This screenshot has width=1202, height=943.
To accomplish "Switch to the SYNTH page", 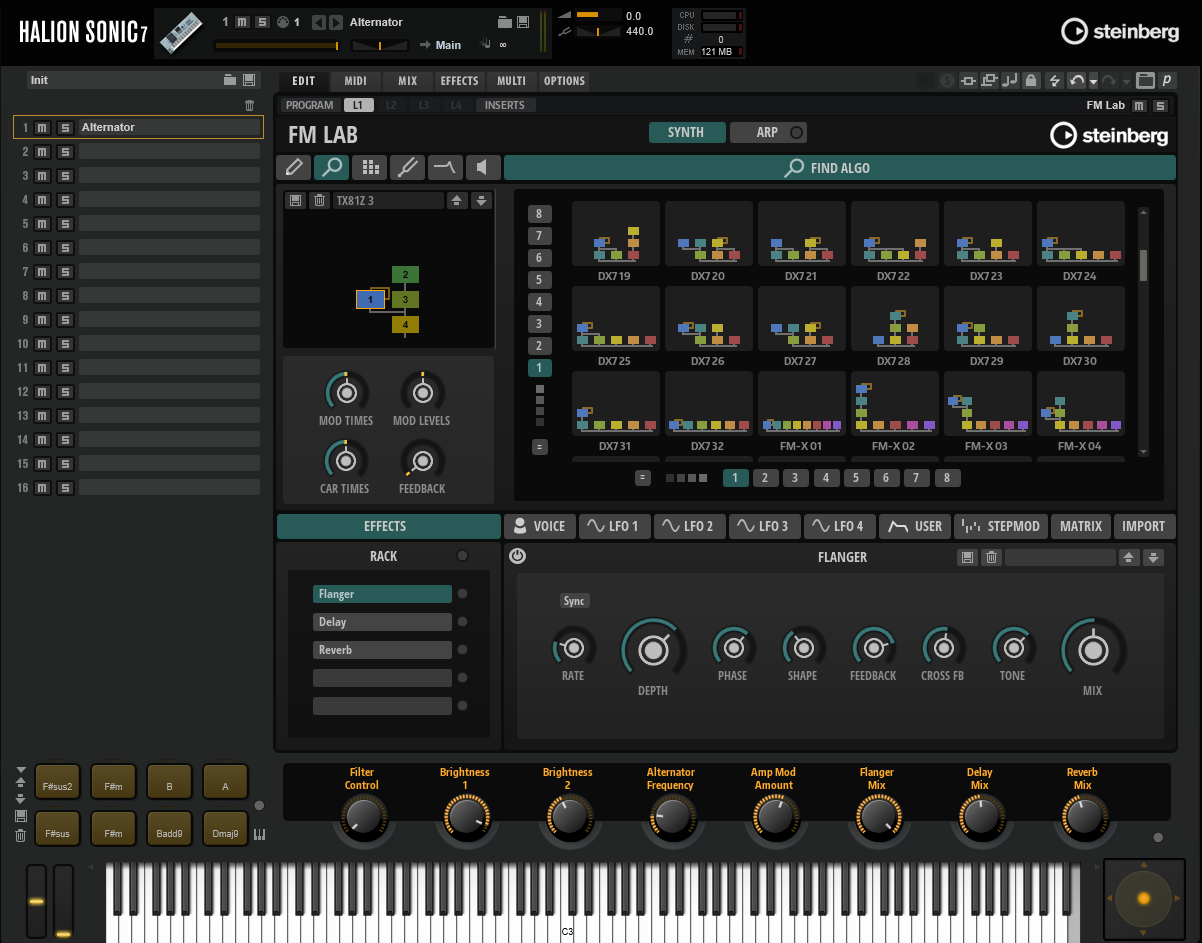I will coord(686,132).
